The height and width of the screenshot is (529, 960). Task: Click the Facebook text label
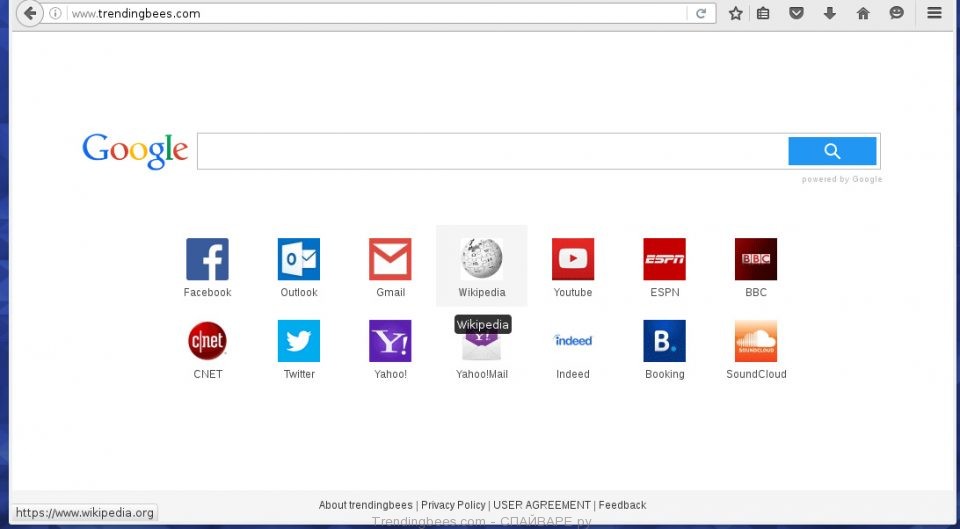[x=207, y=293]
